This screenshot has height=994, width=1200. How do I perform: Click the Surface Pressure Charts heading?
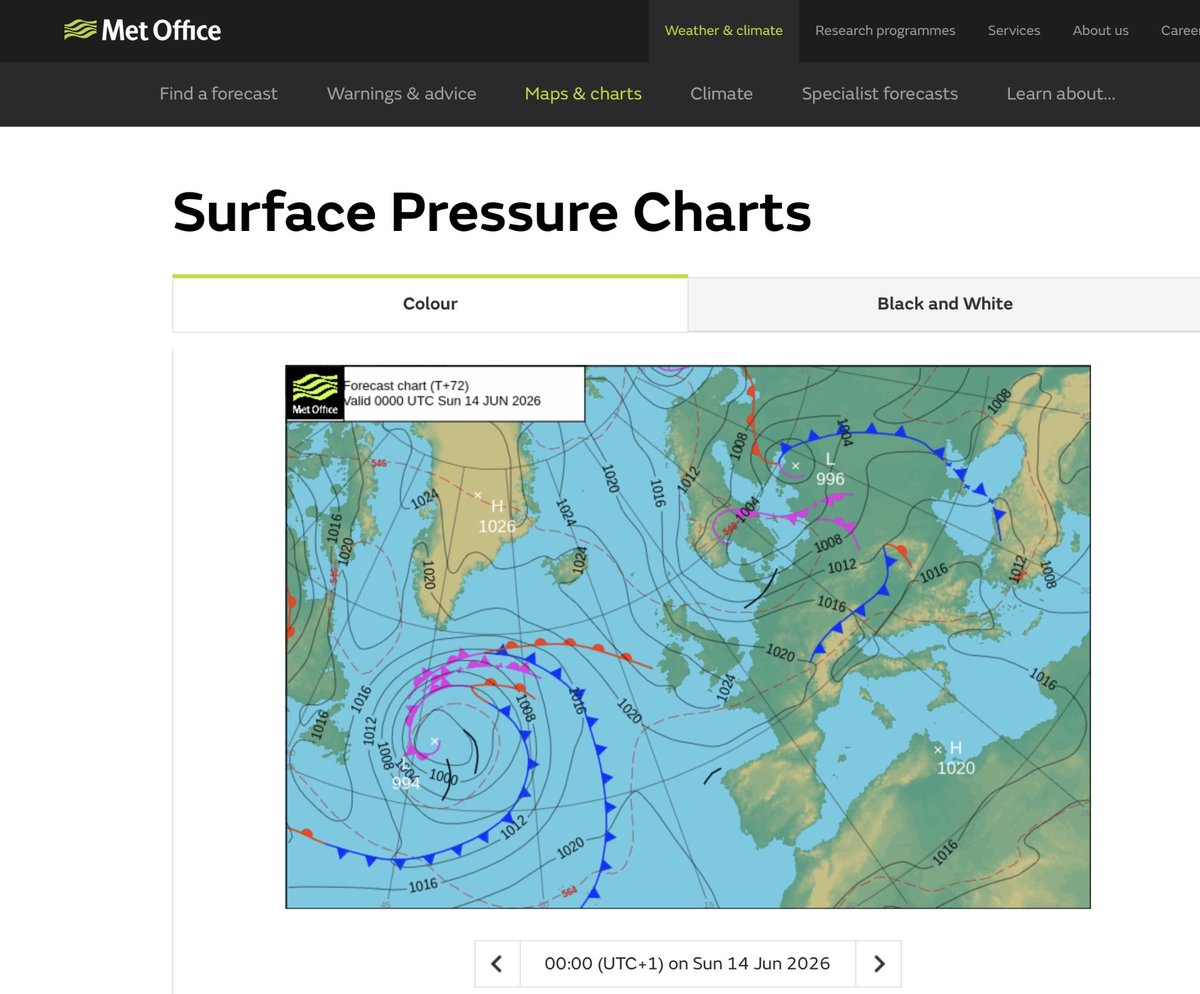pyautogui.click(x=492, y=212)
